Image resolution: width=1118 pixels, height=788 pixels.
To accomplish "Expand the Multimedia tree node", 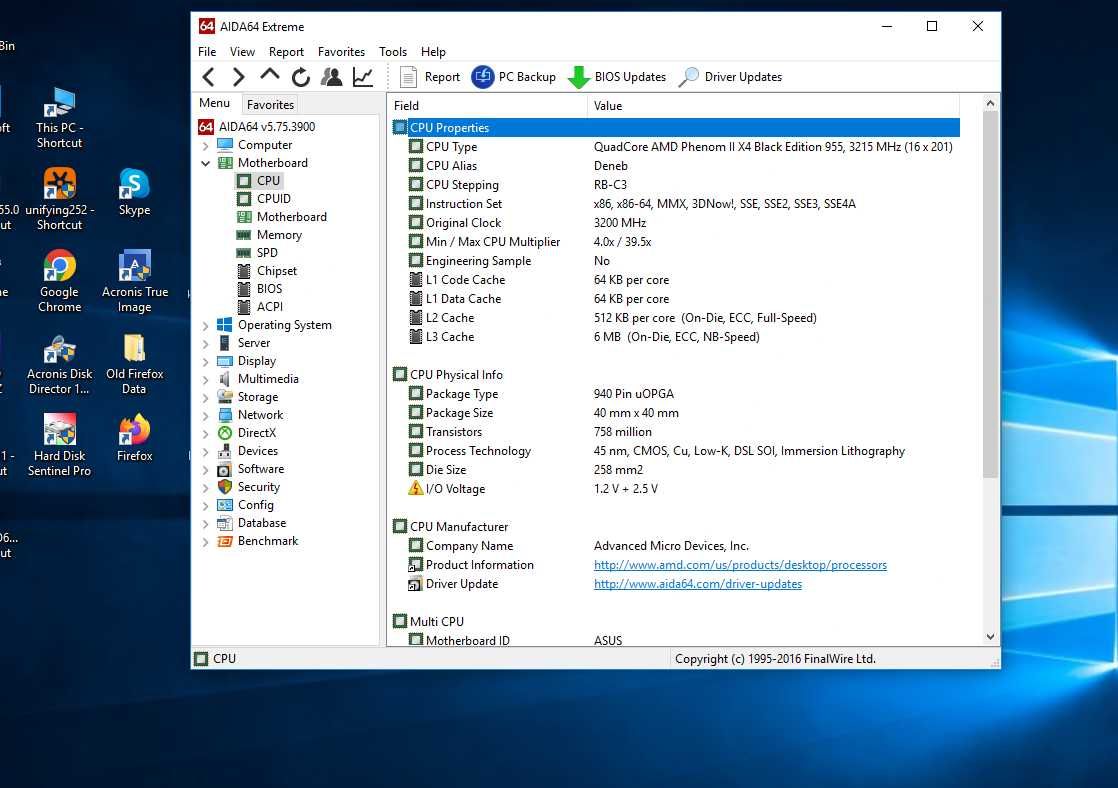I will click(x=205, y=379).
